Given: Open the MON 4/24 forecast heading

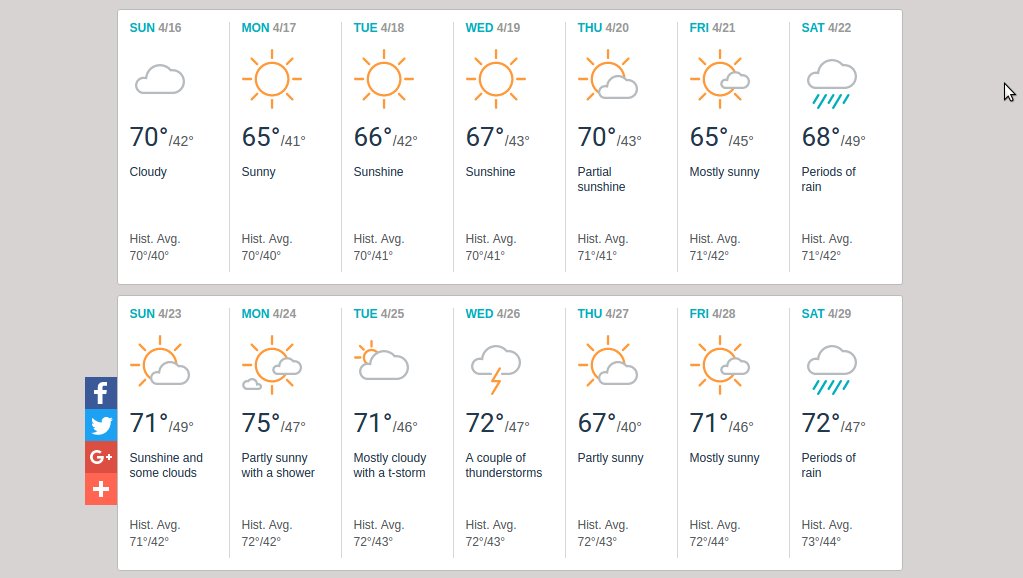Looking at the screenshot, I should pyautogui.click(x=269, y=314).
